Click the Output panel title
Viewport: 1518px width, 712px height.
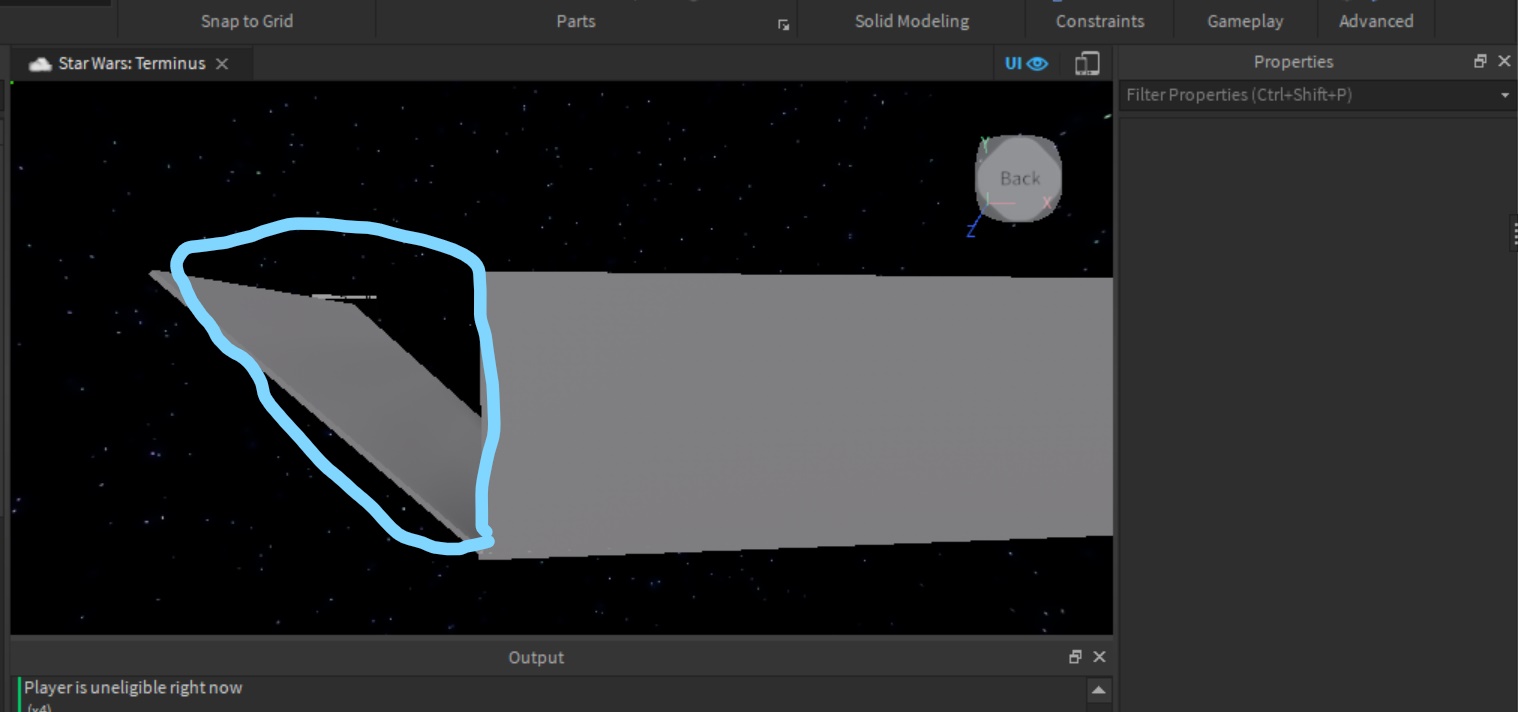[x=536, y=657]
